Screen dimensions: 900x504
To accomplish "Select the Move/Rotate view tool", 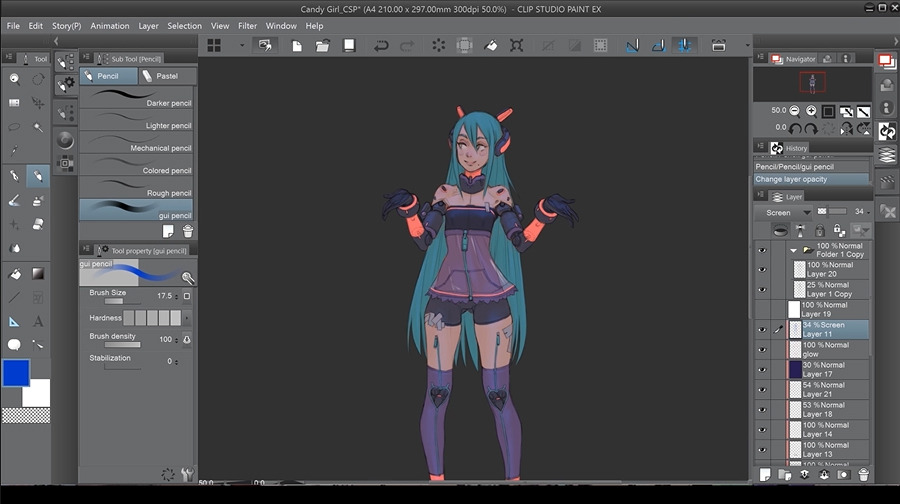I will tap(38, 79).
